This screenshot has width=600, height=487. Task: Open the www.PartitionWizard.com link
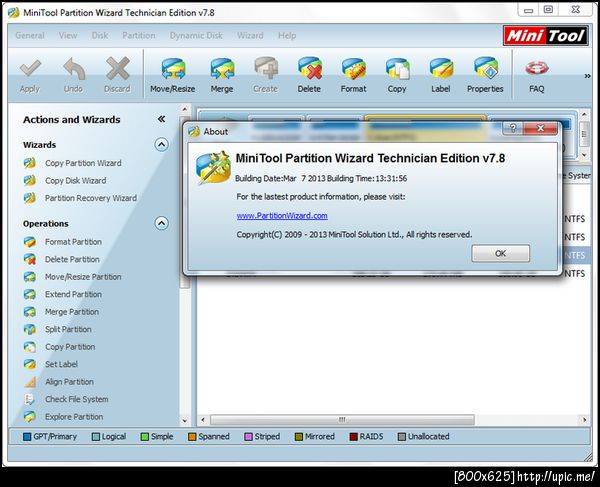[x=282, y=216]
